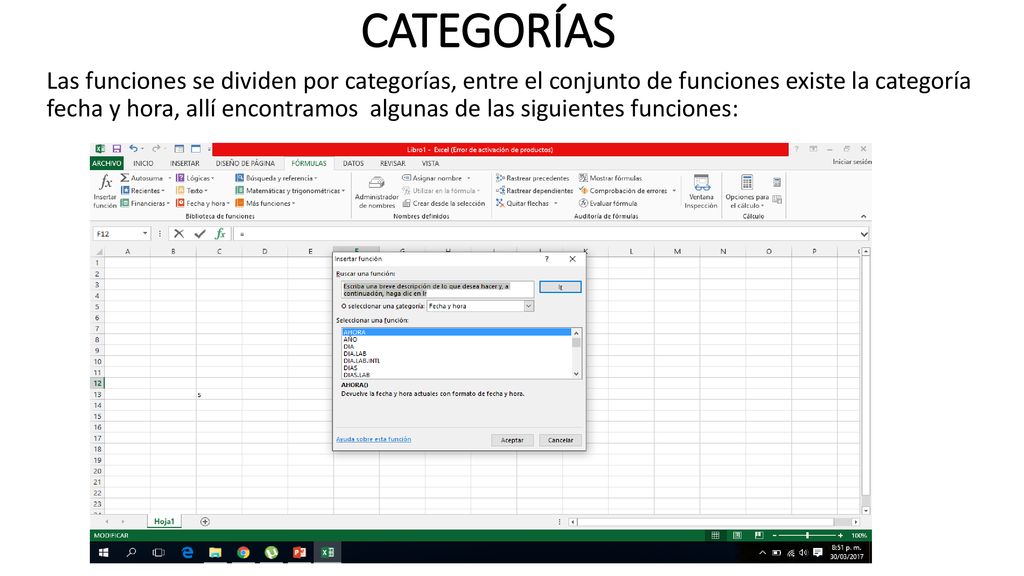Expand the category dropdown showing Fecha y hora
1024x576 pixels.
click(528, 306)
